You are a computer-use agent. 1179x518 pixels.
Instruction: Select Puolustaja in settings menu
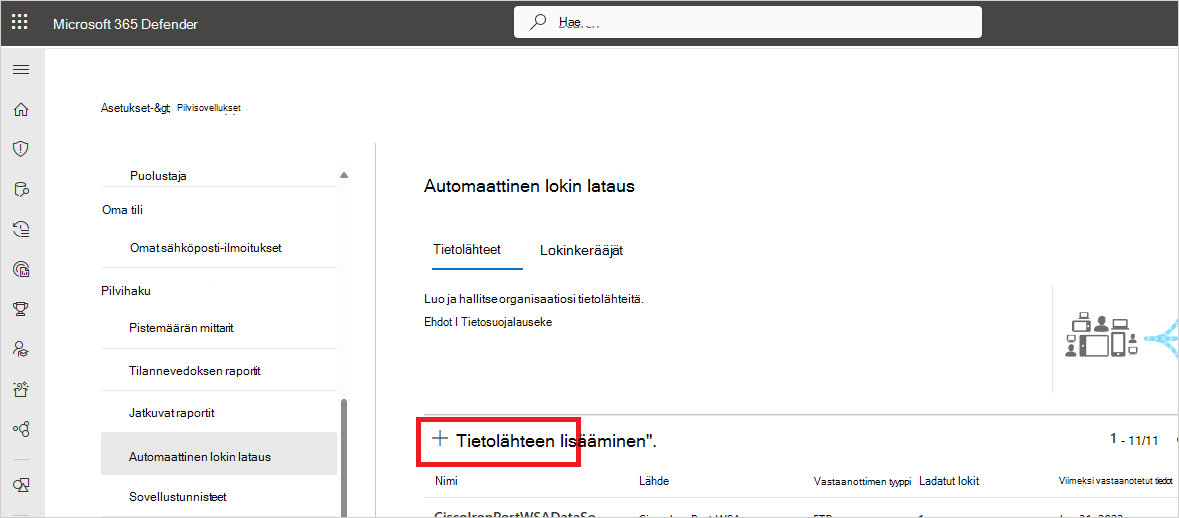[158, 175]
